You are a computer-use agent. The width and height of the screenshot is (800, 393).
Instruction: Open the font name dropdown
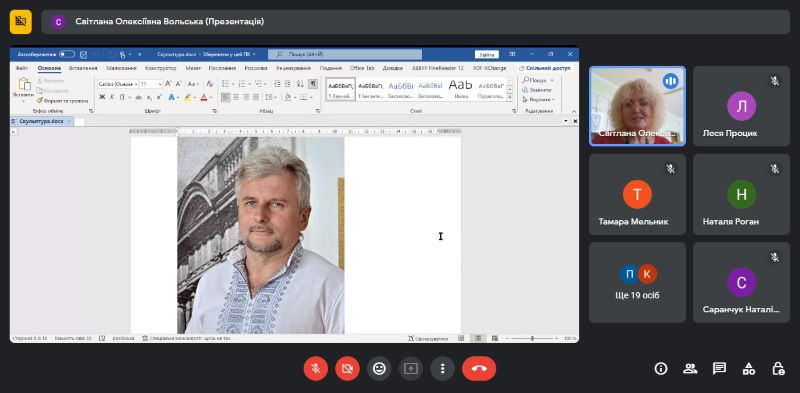click(135, 84)
